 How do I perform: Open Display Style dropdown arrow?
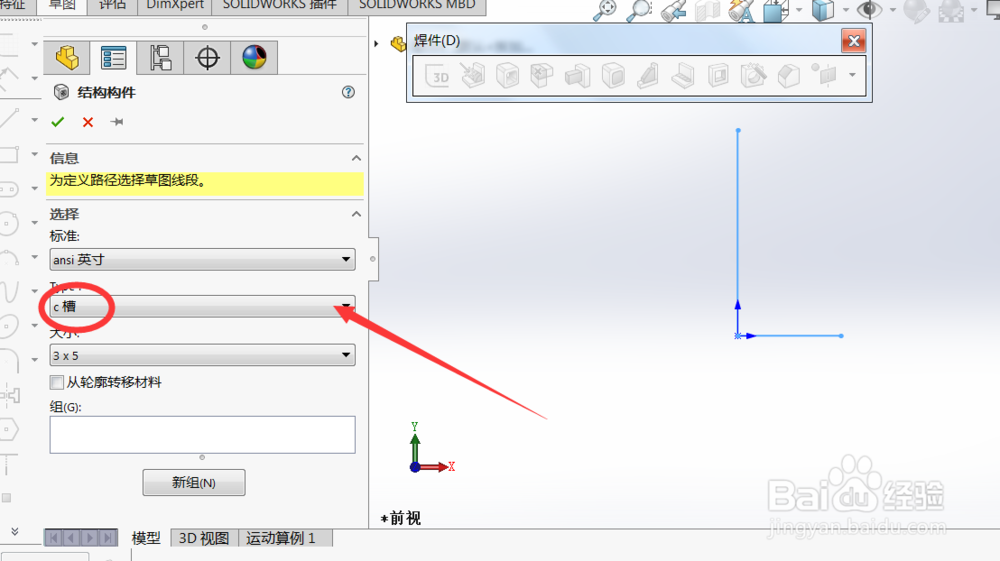tap(846, 10)
